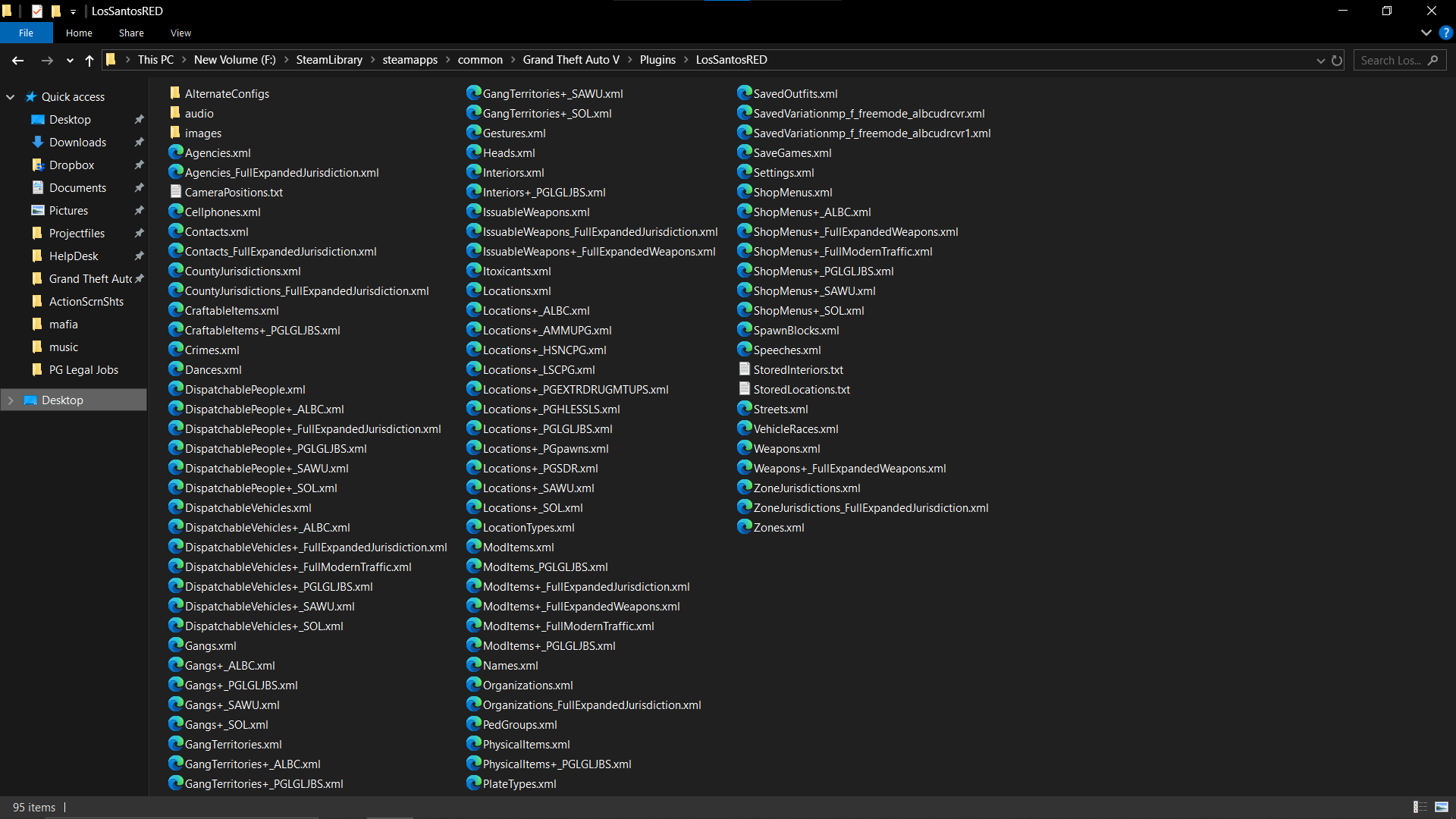Open the recent locations dropdown arrow
Image resolution: width=1456 pixels, height=819 pixels.
coord(70,61)
